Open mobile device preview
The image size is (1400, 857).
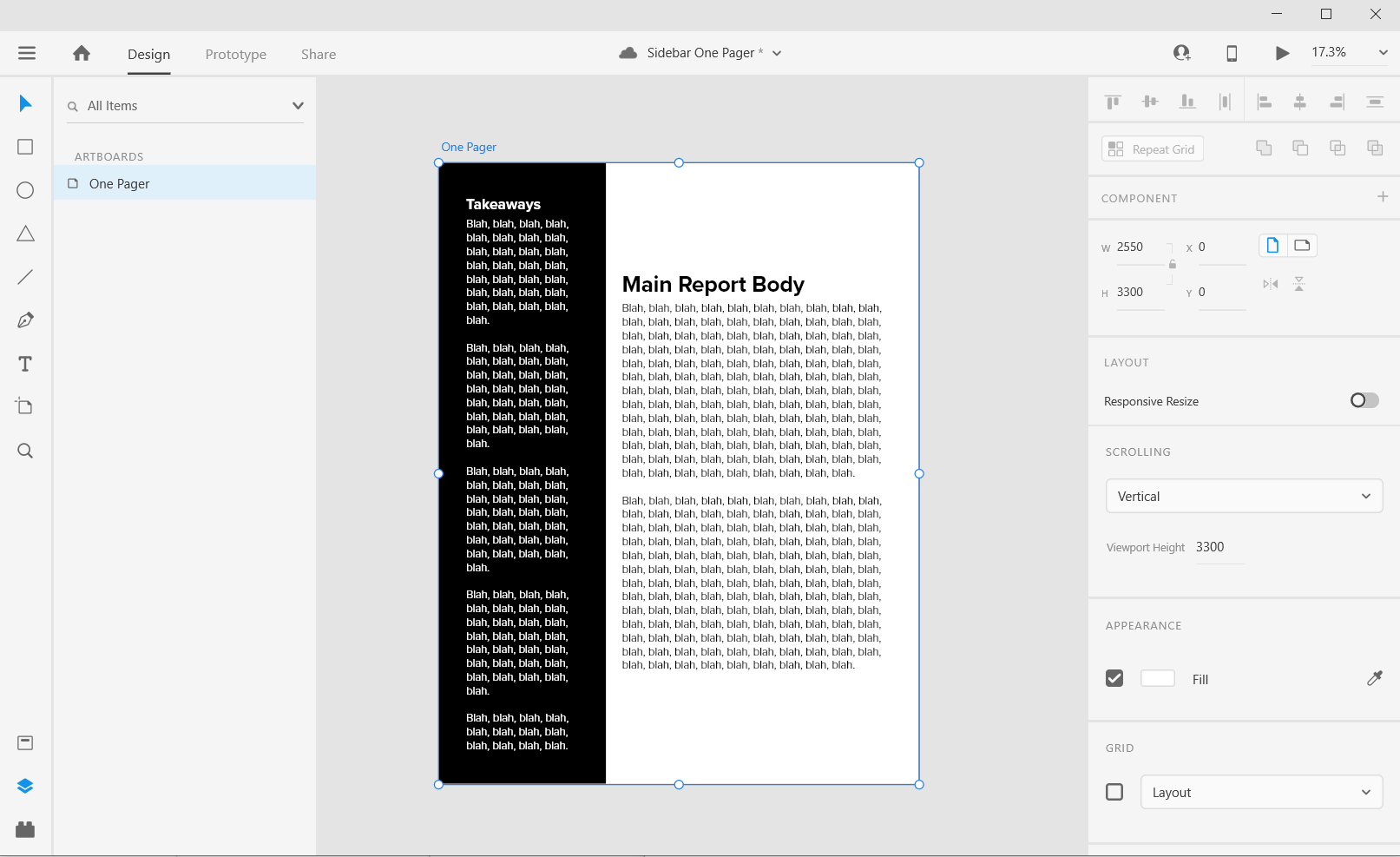point(1231,53)
